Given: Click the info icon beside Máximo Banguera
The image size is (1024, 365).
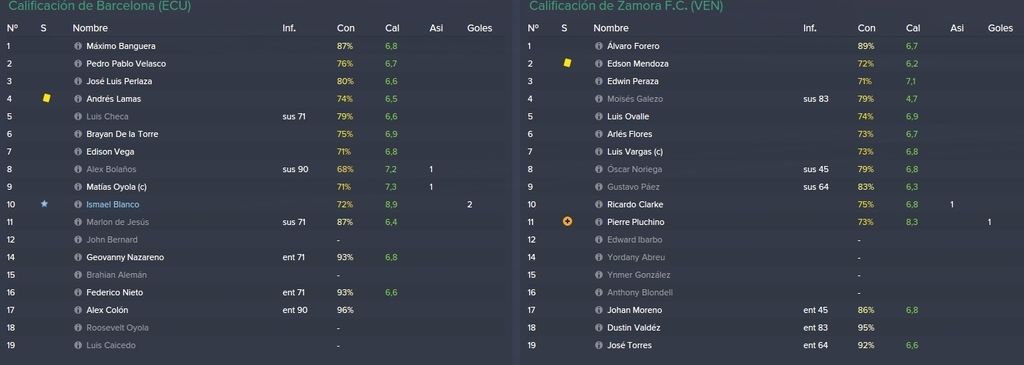Looking at the screenshot, I should (x=78, y=46).
